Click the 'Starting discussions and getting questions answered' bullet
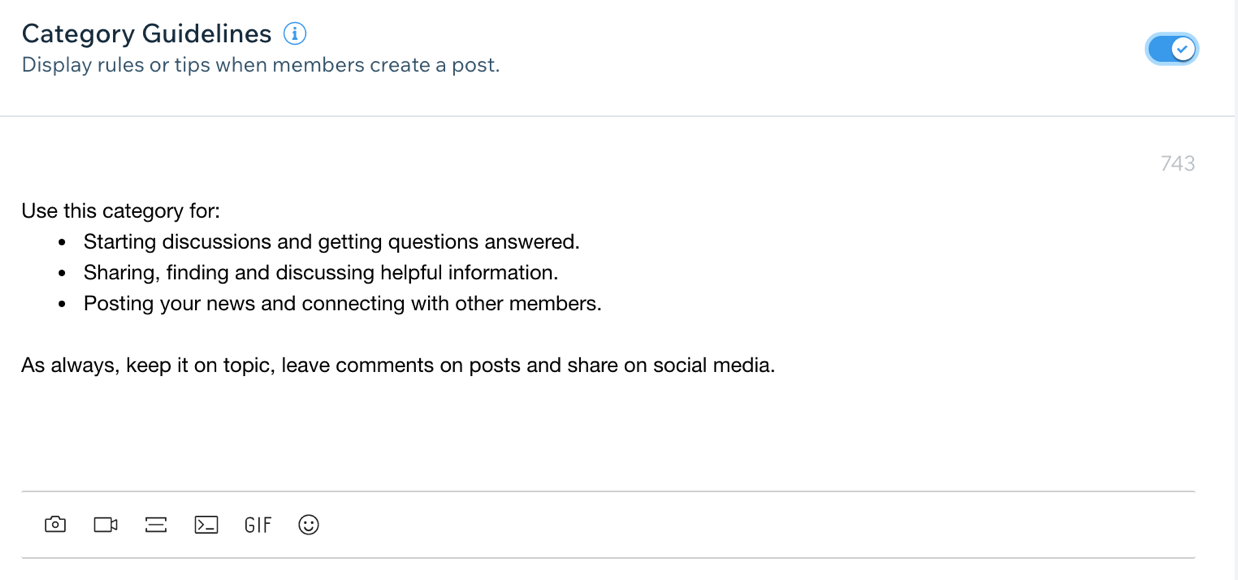 pos(331,242)
